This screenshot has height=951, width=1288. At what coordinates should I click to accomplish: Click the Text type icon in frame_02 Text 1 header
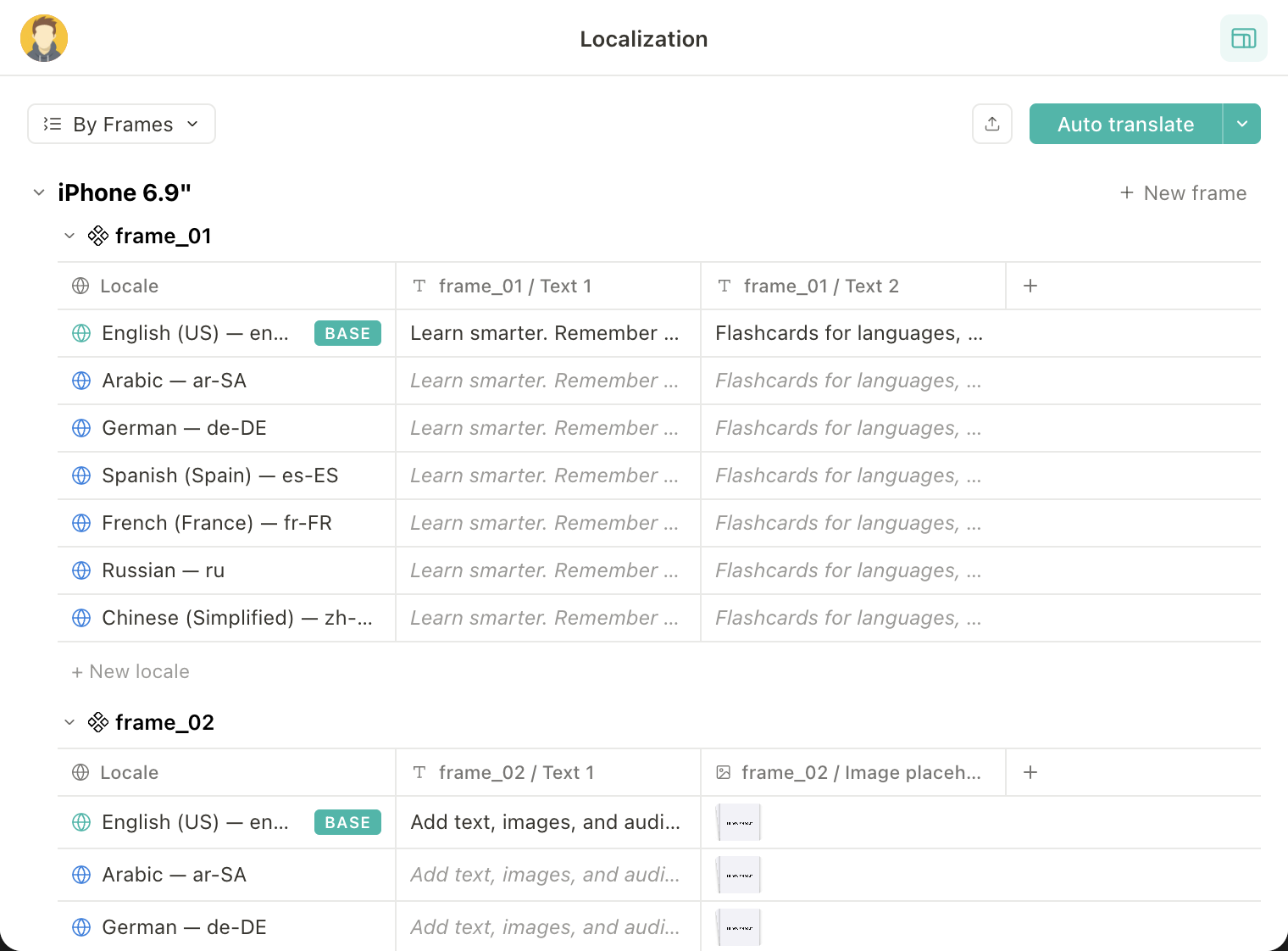click(x=419, y=772)
